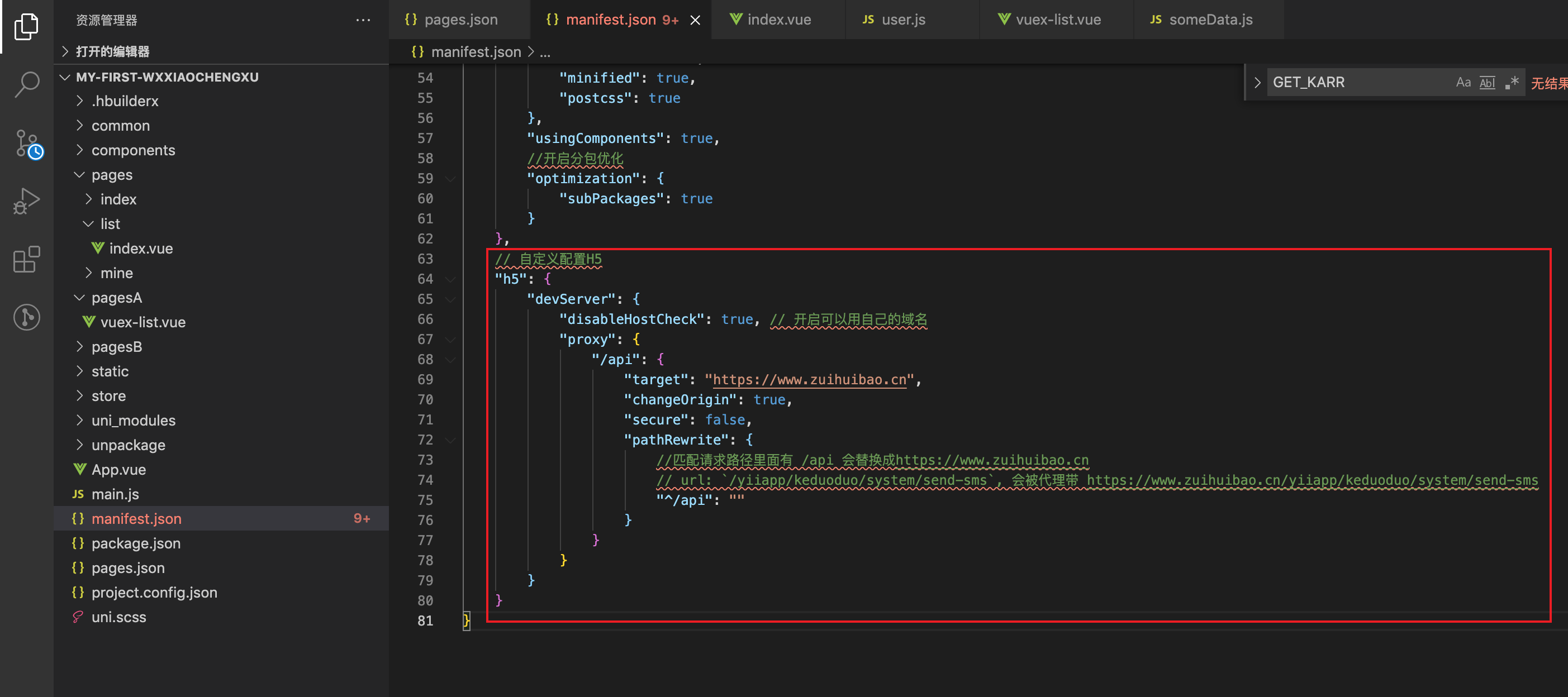The height and width of the screenshot is (697, 1568).
Task: Click the Vue icon beside vuex-list.vue in tree
Action: pyautogui.click(x=89, y=322)
